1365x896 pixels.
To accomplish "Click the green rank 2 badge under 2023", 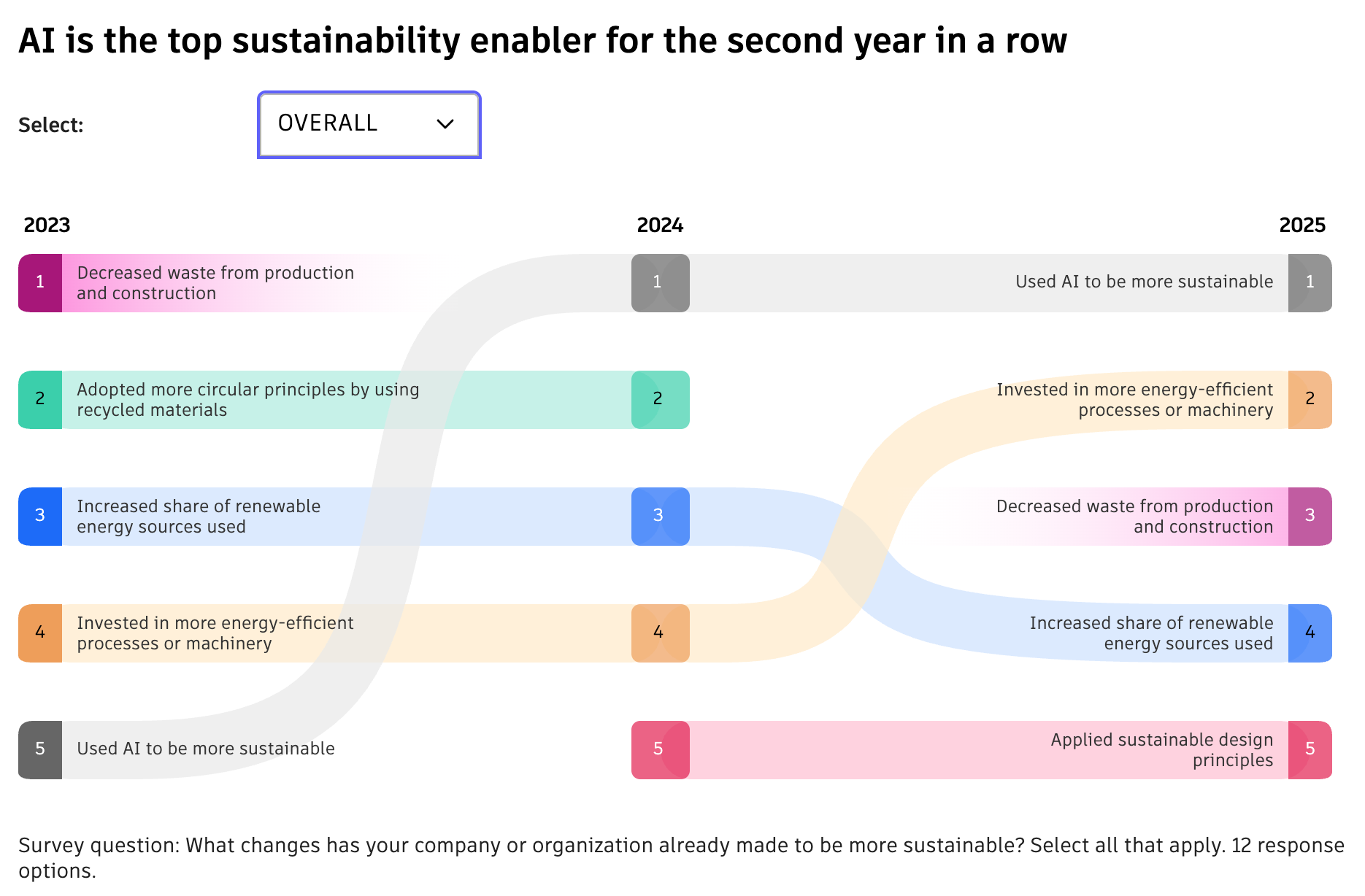I will [39, 400].
